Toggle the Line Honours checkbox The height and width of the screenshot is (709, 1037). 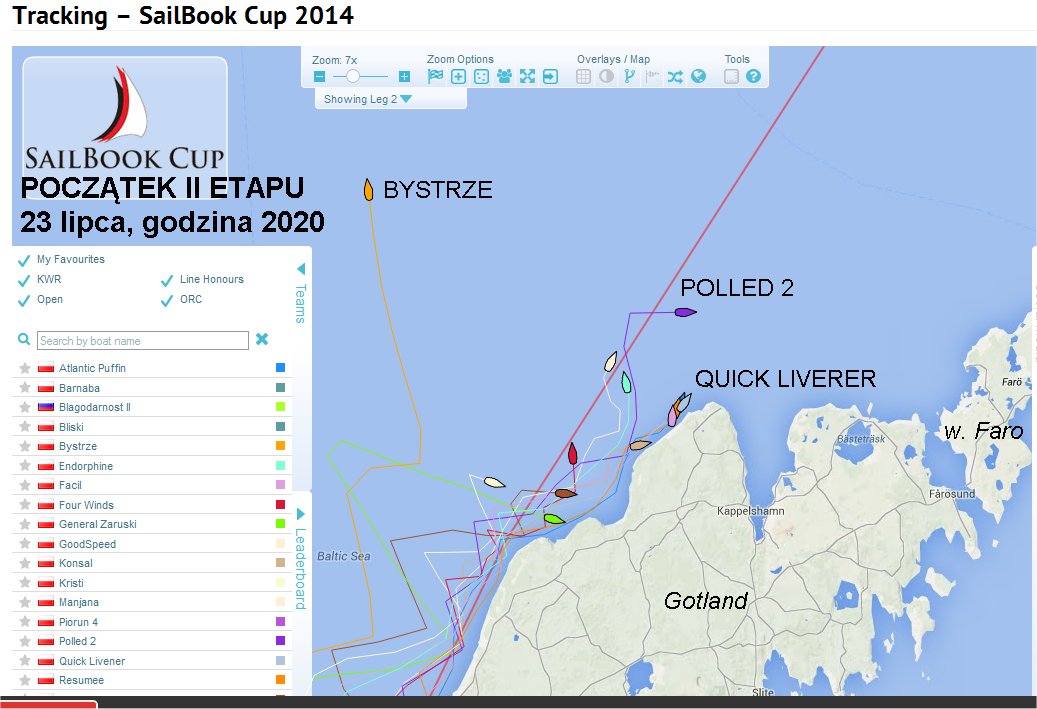click(166, 280)
